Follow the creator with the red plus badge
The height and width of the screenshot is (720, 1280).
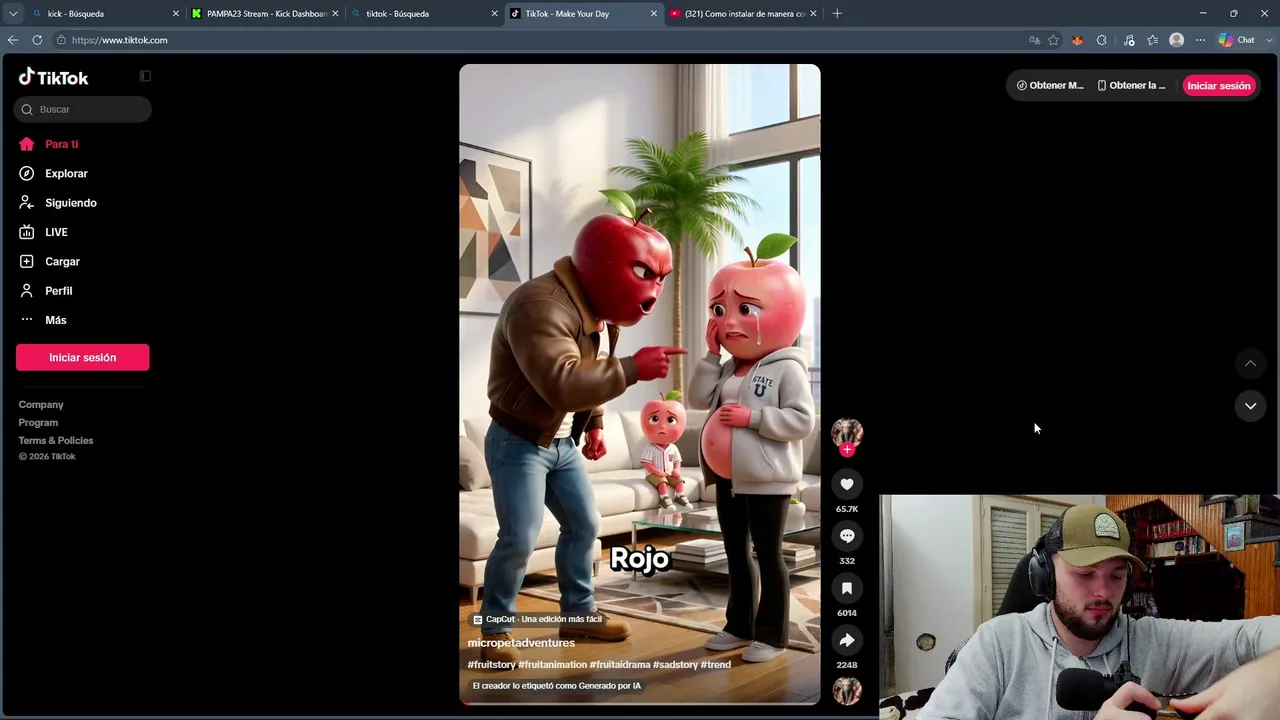tap(847, 450)
